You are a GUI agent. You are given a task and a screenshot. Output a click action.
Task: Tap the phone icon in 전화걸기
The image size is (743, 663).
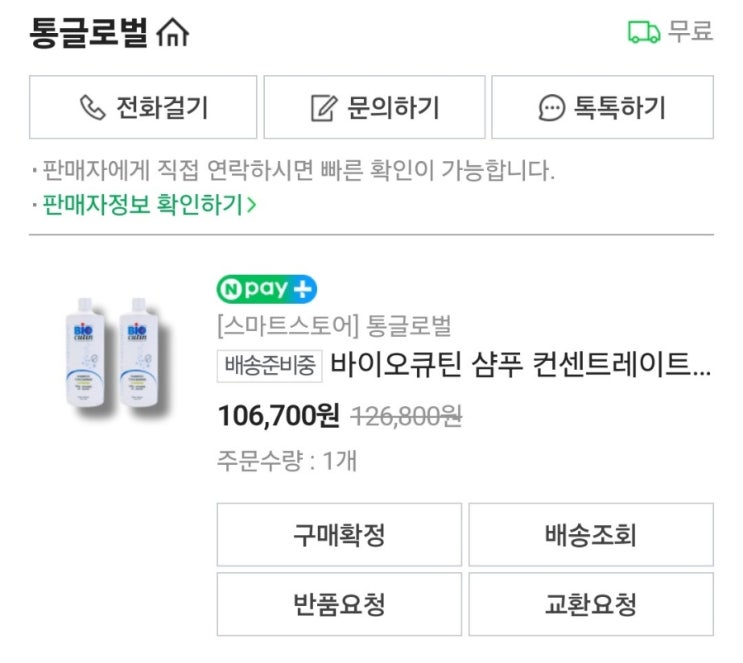click(x=92, y=108)
